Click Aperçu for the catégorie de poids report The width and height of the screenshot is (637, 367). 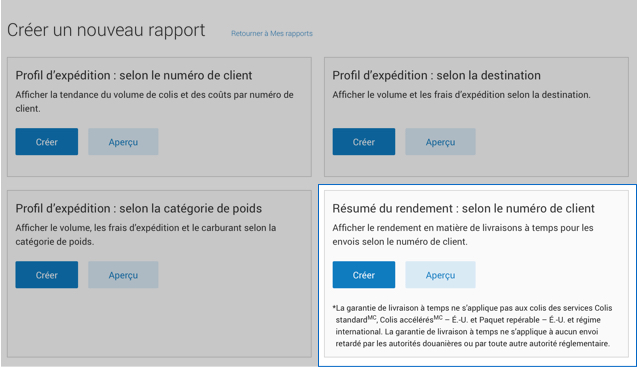pyautogui.click(x=123, y=275)
